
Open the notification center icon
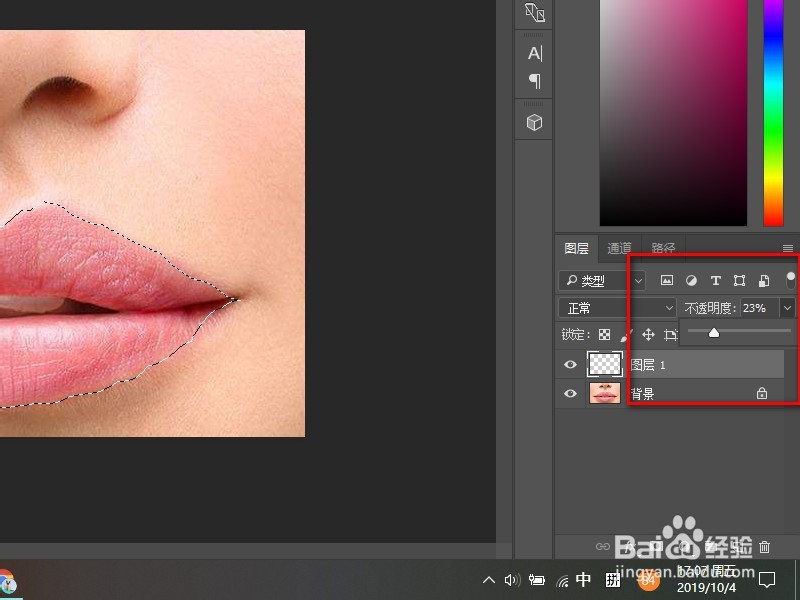767,580
